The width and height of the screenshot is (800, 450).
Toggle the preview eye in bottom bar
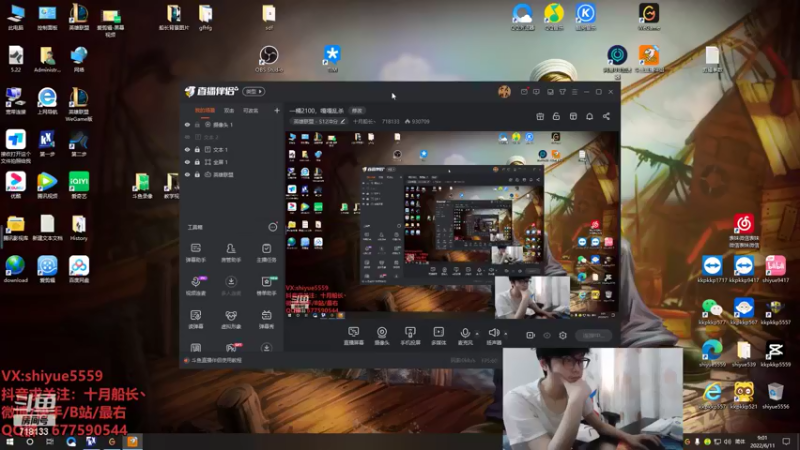coord(547,335)
